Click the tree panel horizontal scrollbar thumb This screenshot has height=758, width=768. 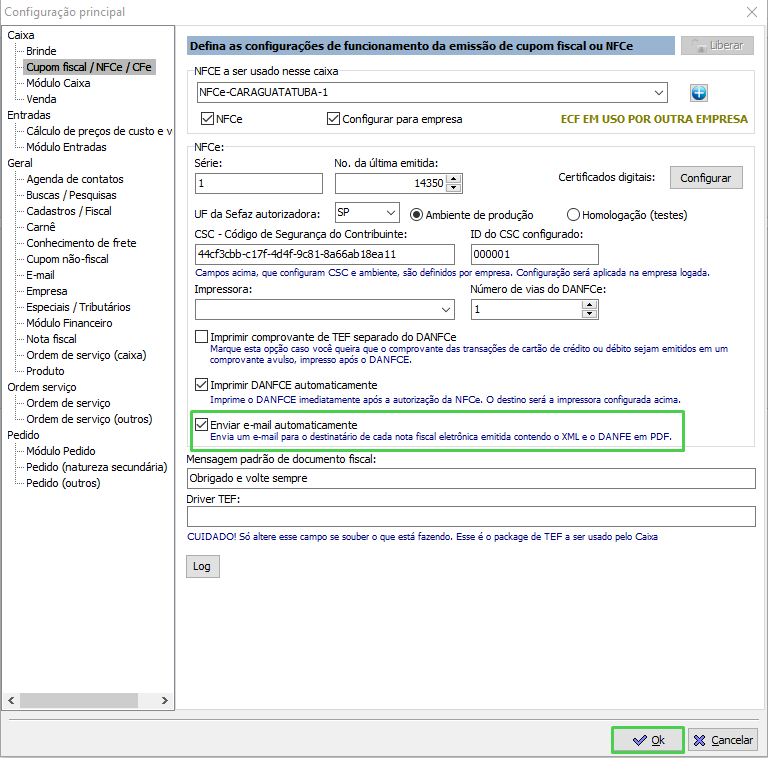tap(79, 700)
